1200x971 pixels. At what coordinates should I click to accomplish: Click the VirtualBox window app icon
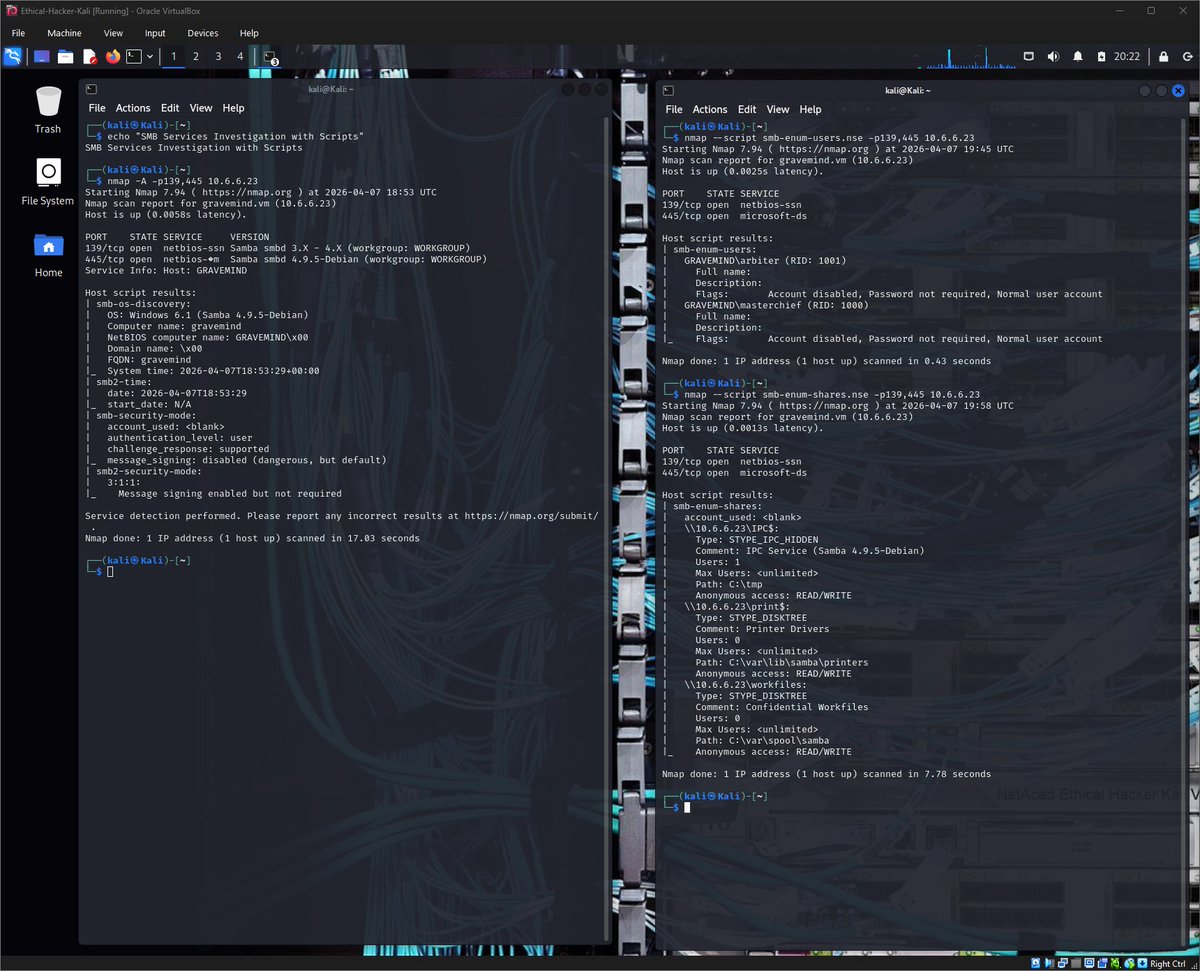11,10
